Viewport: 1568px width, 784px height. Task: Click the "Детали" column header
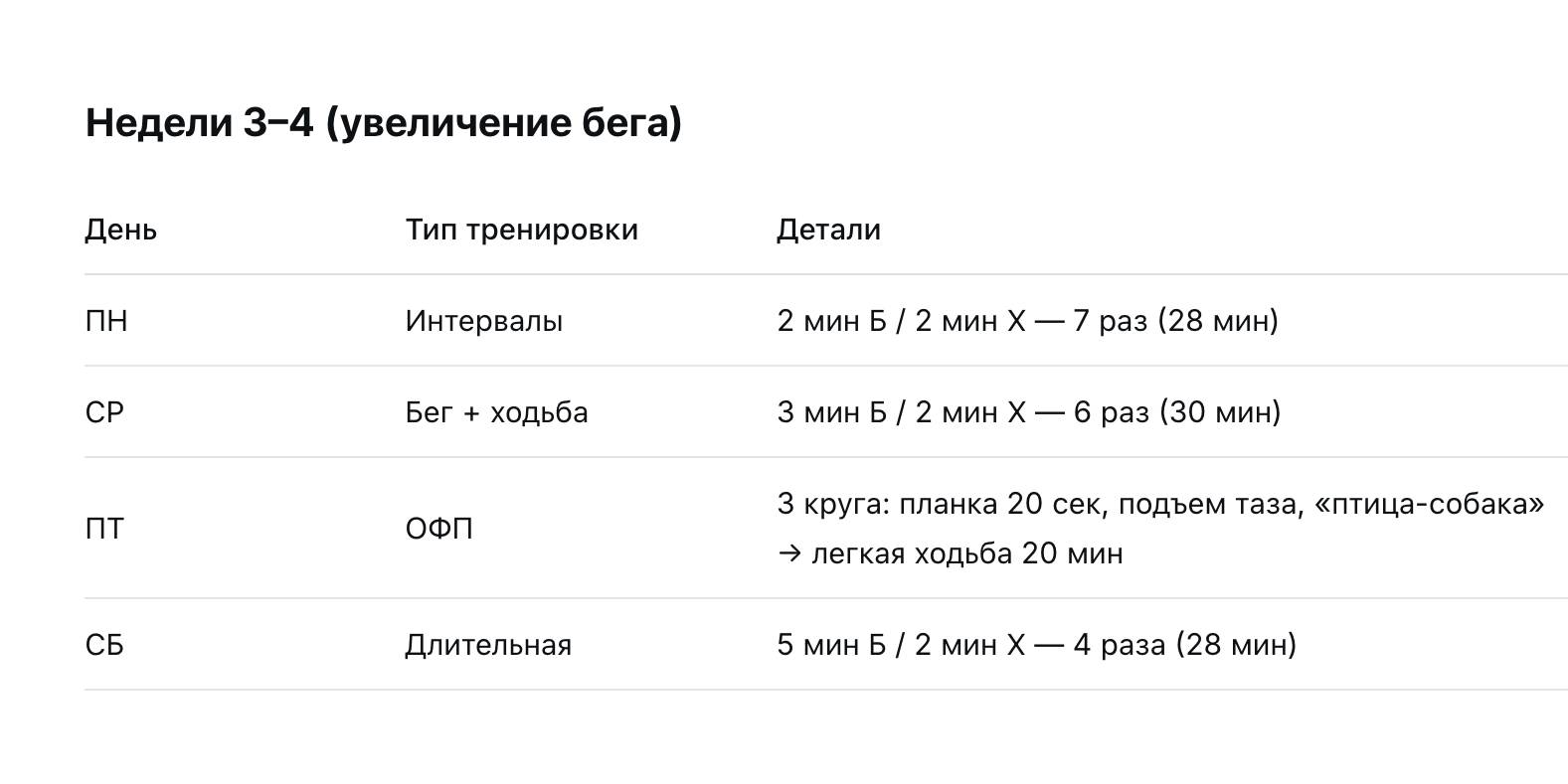828,230
